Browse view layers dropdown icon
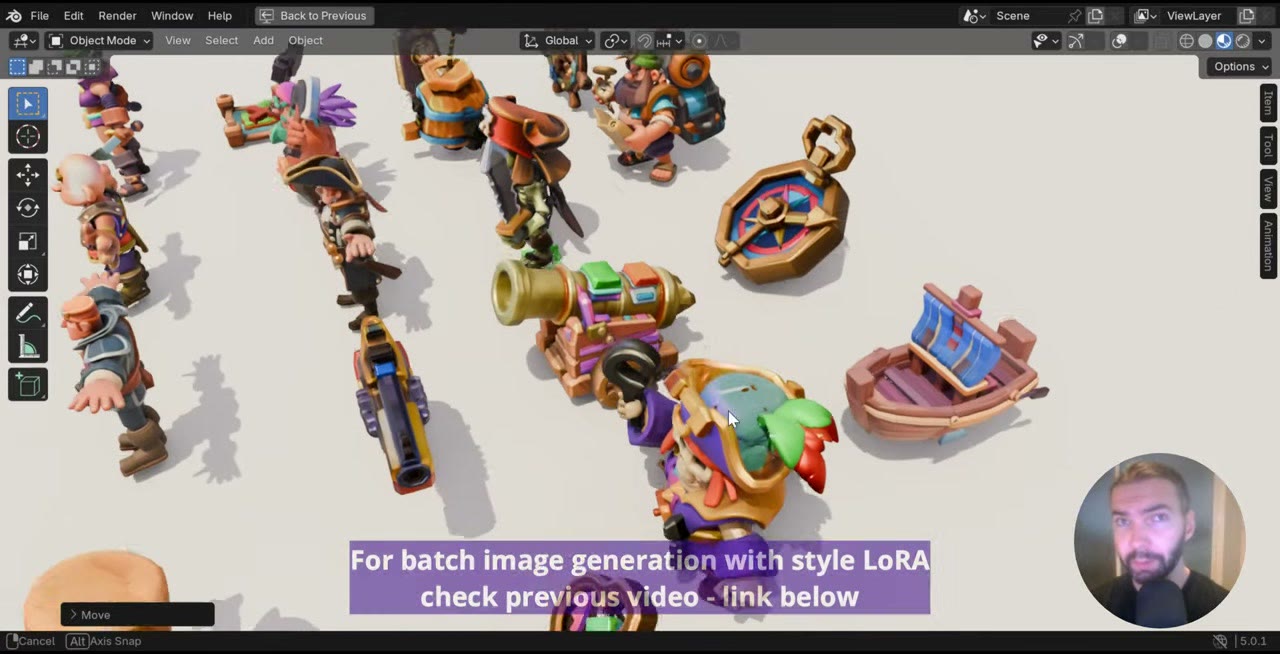 click(1146, 16)
